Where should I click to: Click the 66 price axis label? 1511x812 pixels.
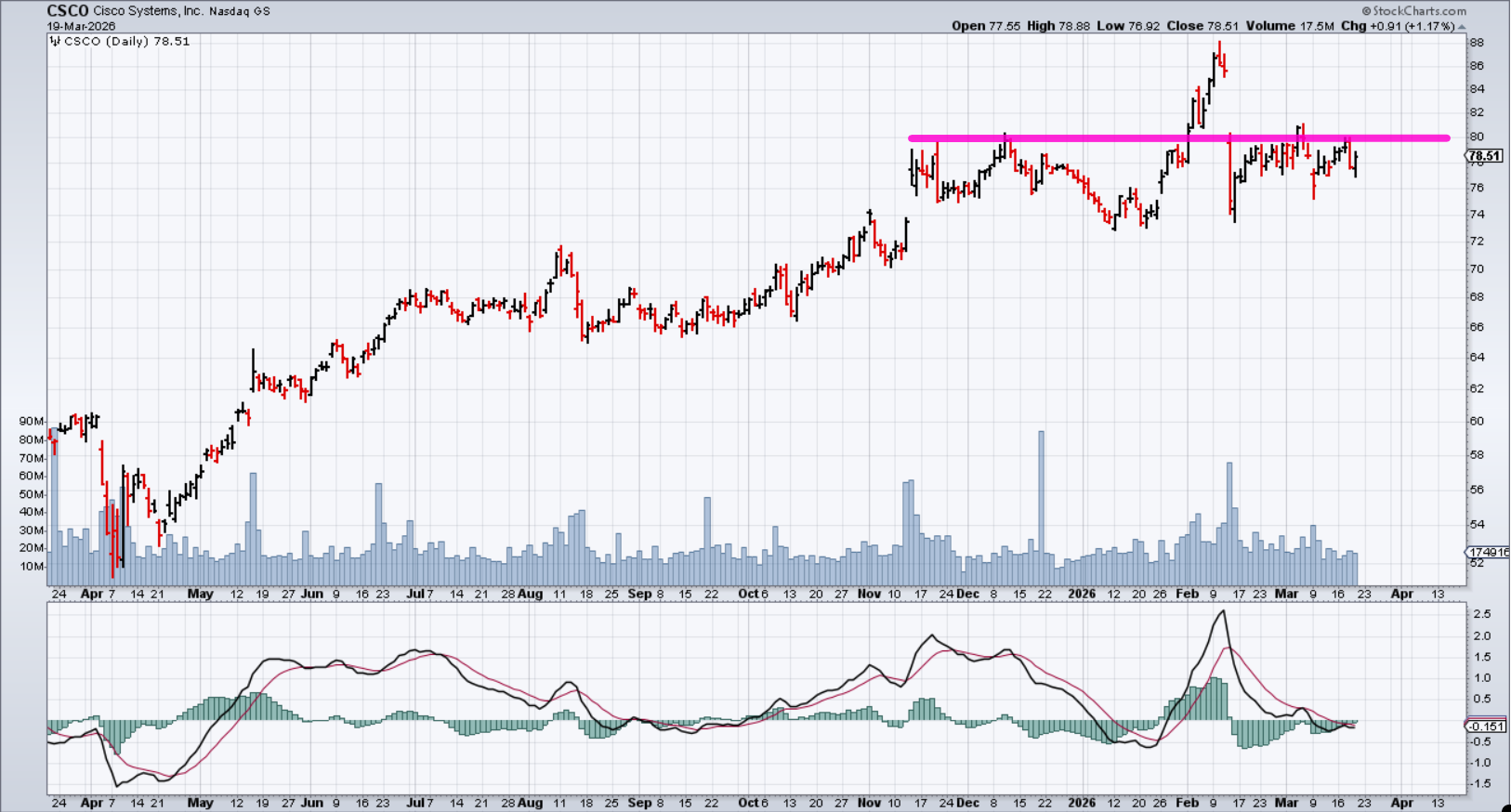click(1477, 327)
